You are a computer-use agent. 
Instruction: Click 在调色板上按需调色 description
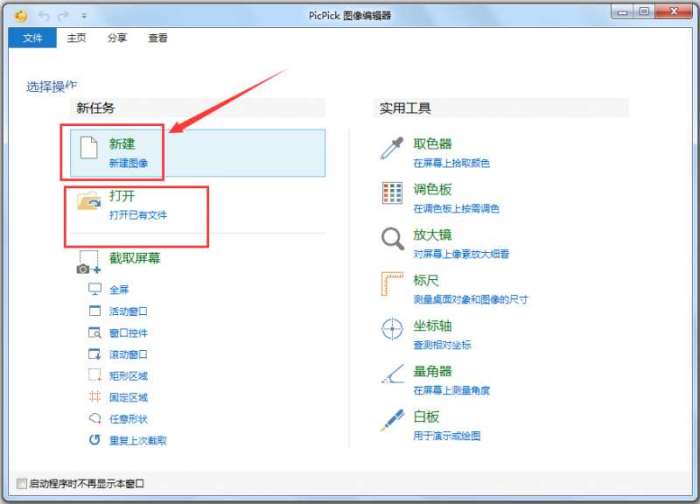tap(456, 208)
